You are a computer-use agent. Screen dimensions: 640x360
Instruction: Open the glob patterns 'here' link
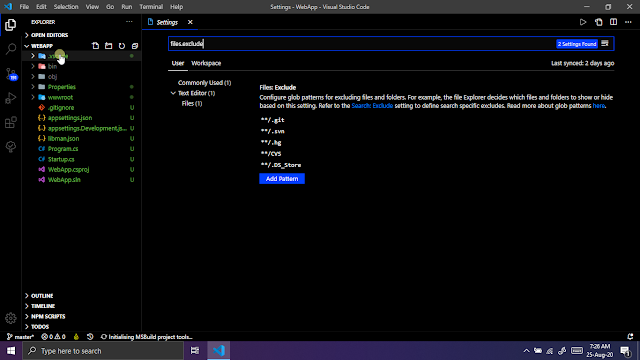pos(598,106)
